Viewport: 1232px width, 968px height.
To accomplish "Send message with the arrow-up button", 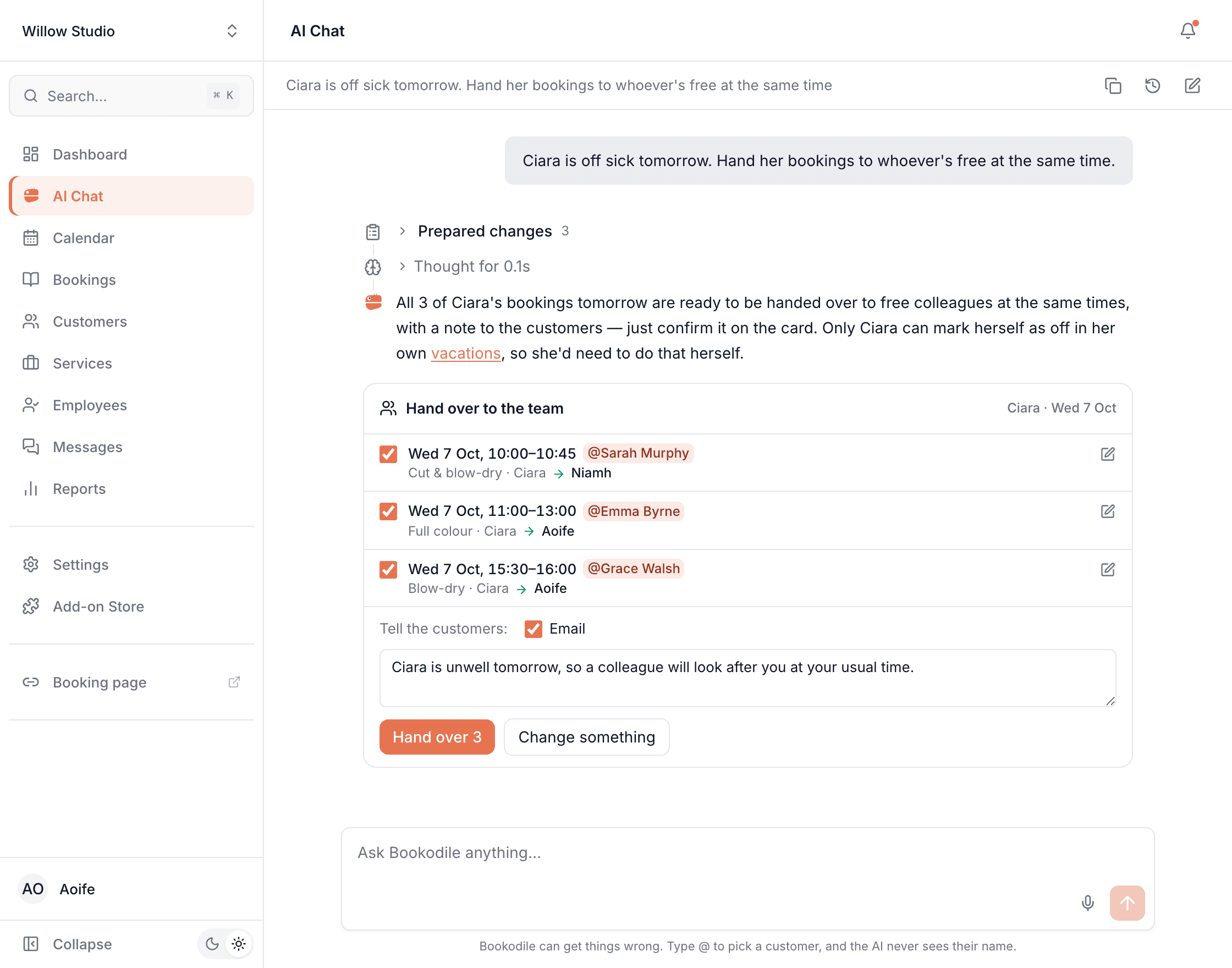I will click(1126, 902).
